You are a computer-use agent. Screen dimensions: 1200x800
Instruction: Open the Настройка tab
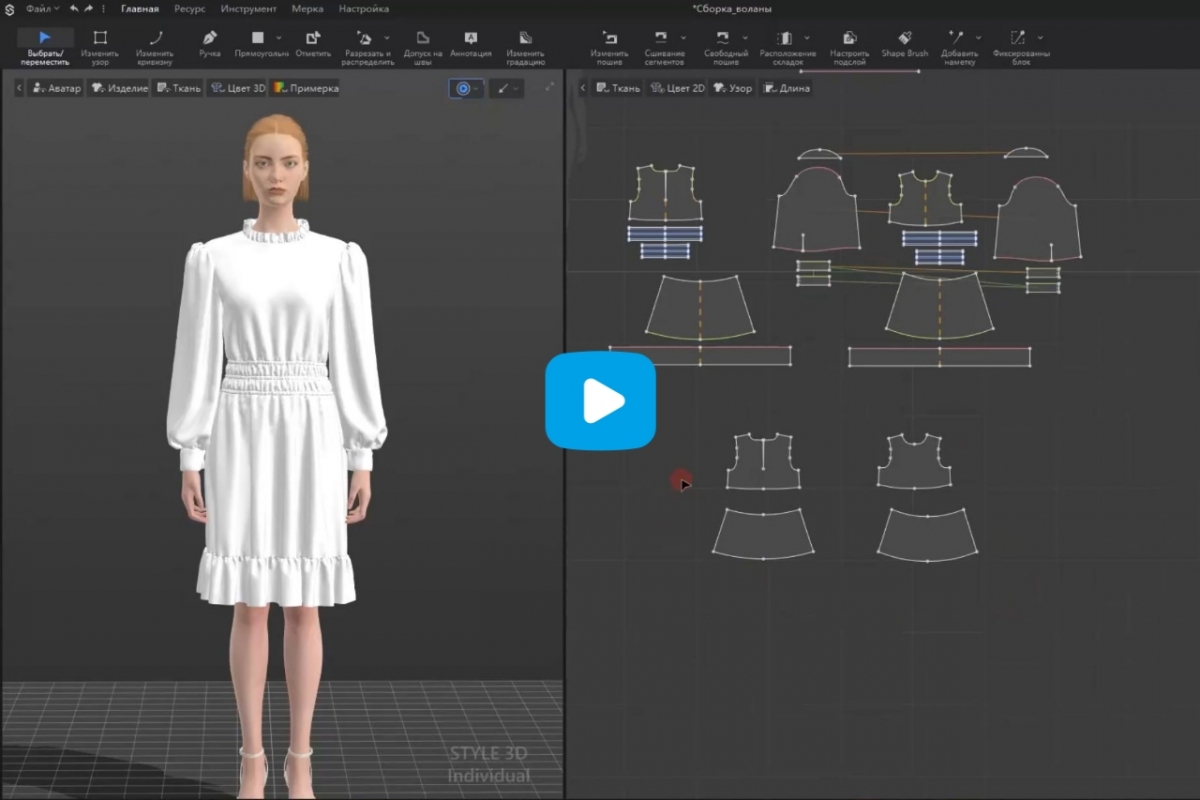(364, 9)
